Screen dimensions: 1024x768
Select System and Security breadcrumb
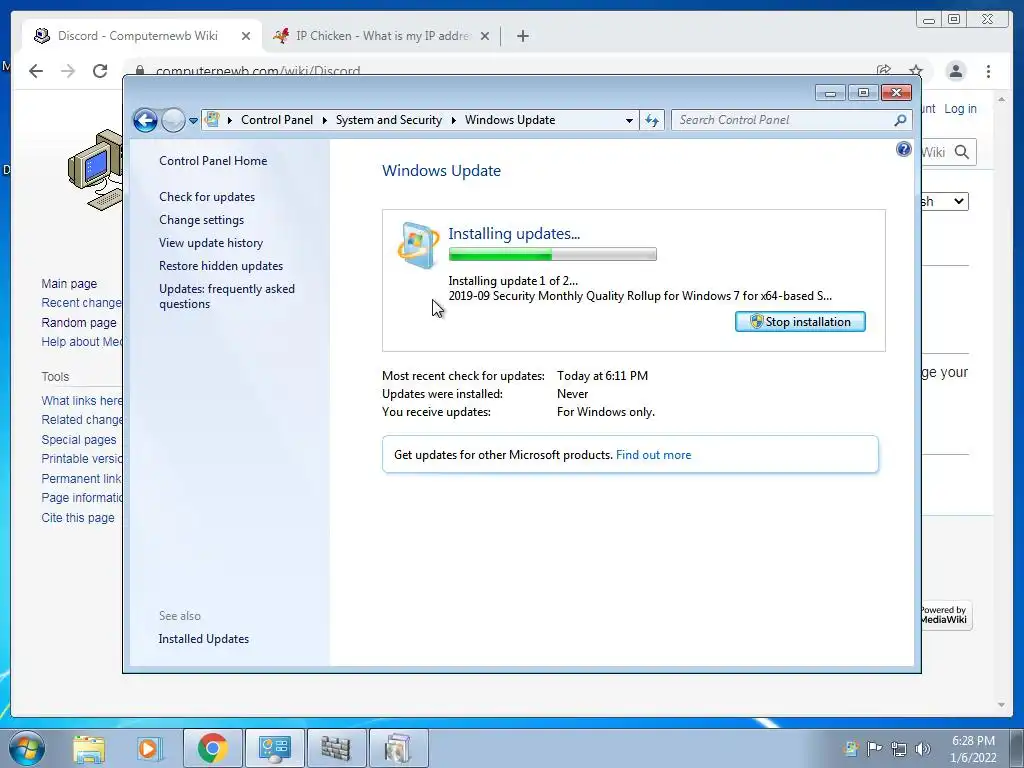(x=389, y=120)
